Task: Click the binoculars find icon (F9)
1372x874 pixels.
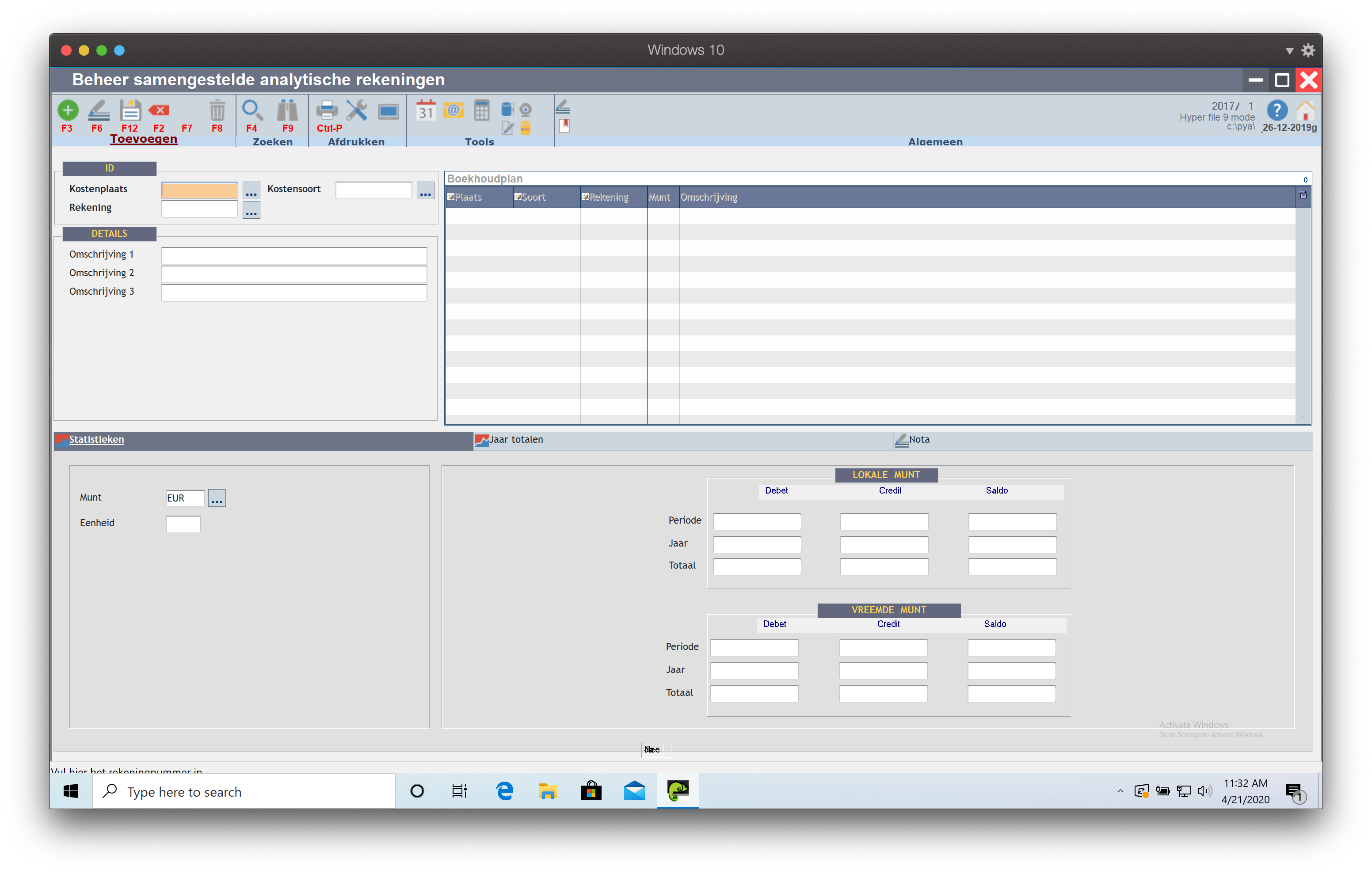Action: (287, 110)
